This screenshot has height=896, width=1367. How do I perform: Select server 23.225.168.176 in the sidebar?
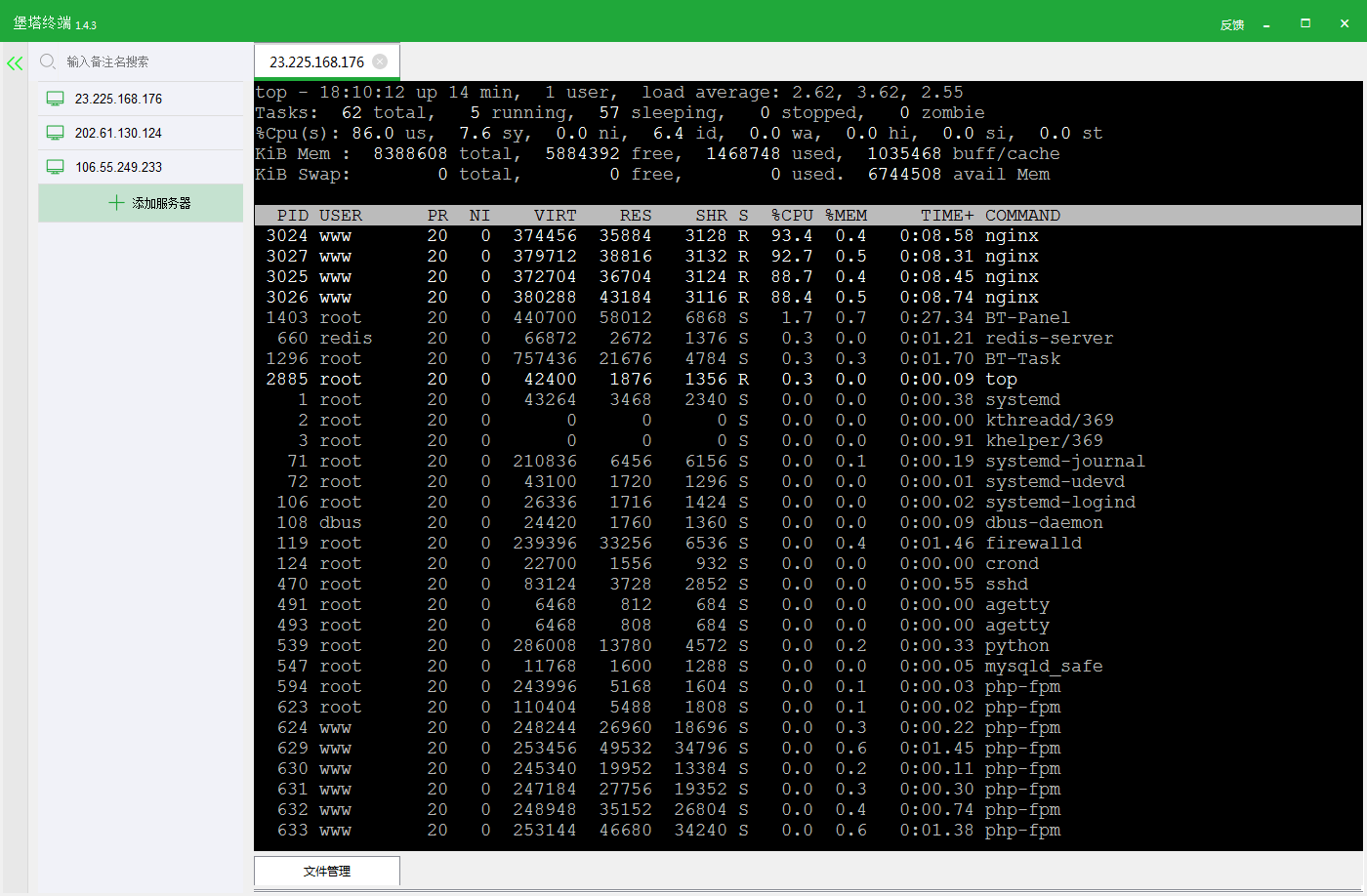point(141,99)
